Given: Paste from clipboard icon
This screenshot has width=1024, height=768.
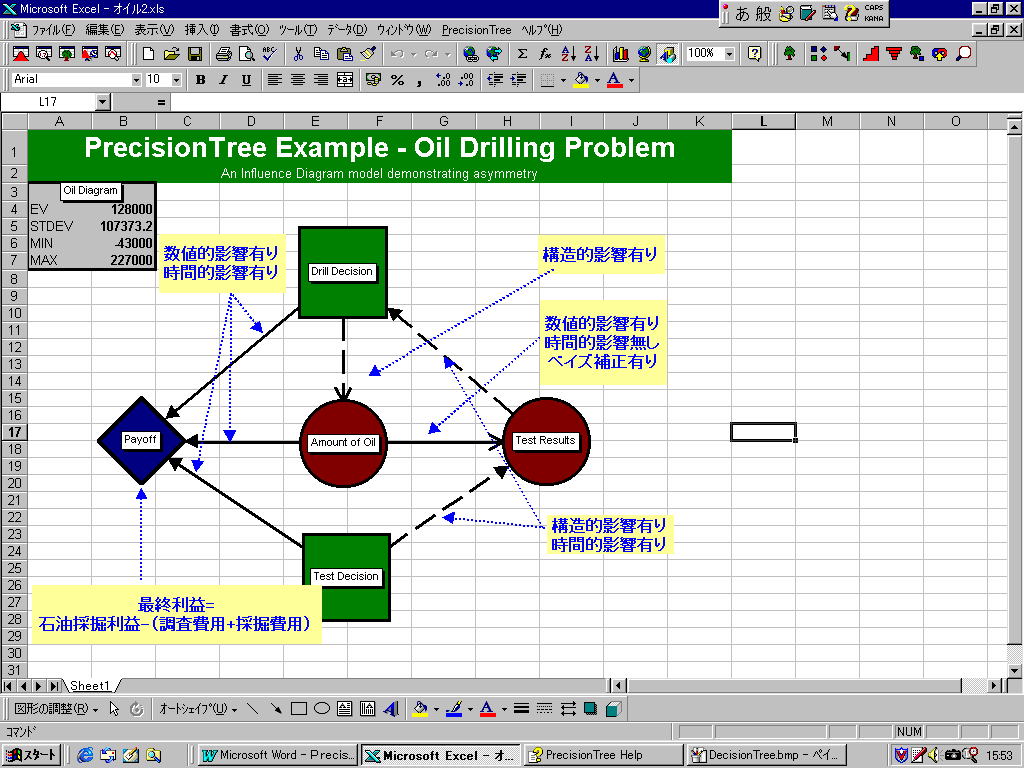Looking at the screenshot, I should point(344,54).
